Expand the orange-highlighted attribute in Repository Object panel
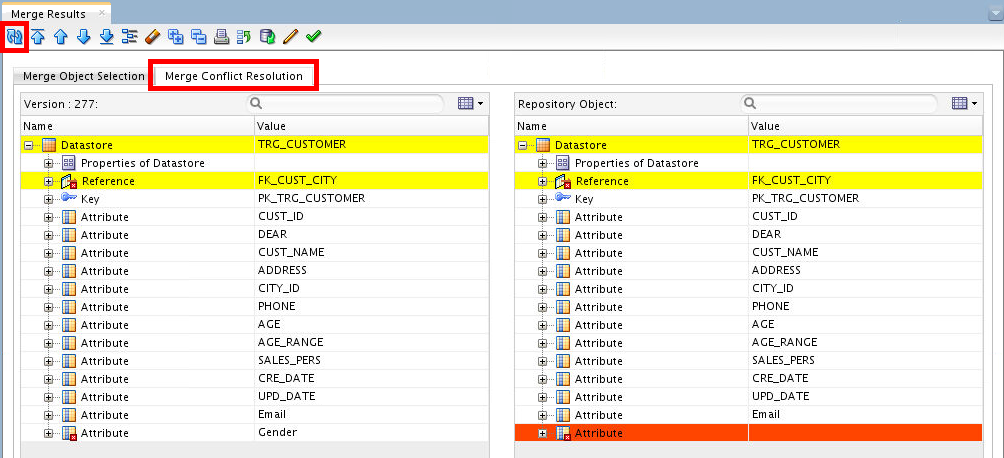 [543, 434]
